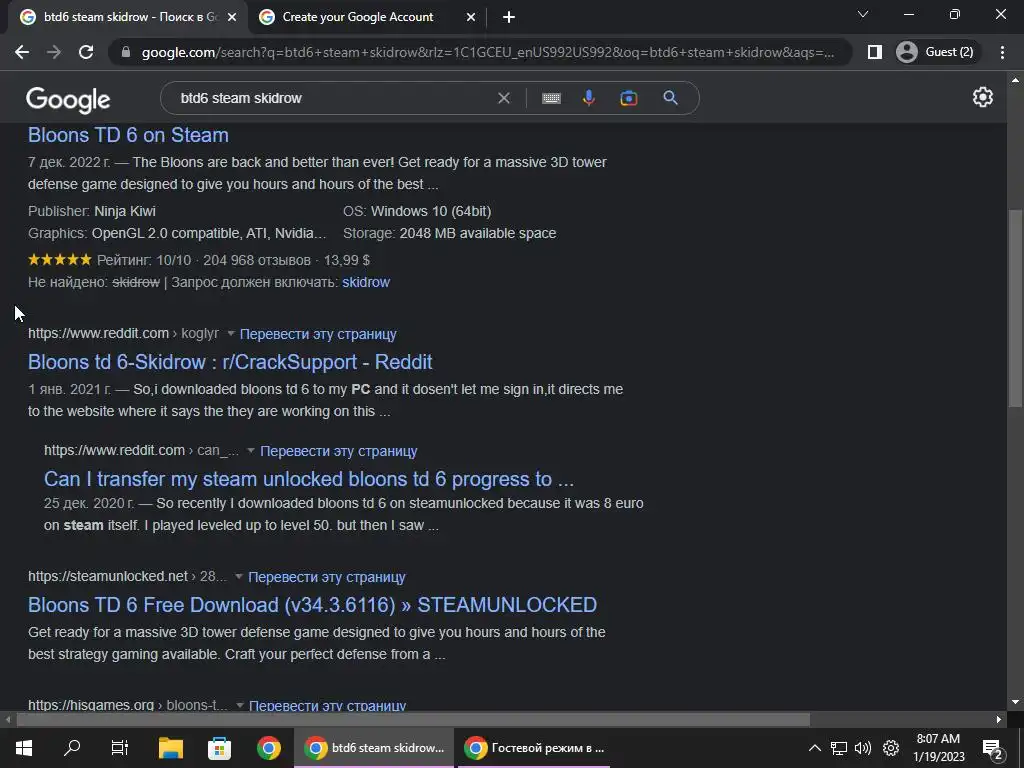Submit search with magnifier icon

(x=670, y=98)
